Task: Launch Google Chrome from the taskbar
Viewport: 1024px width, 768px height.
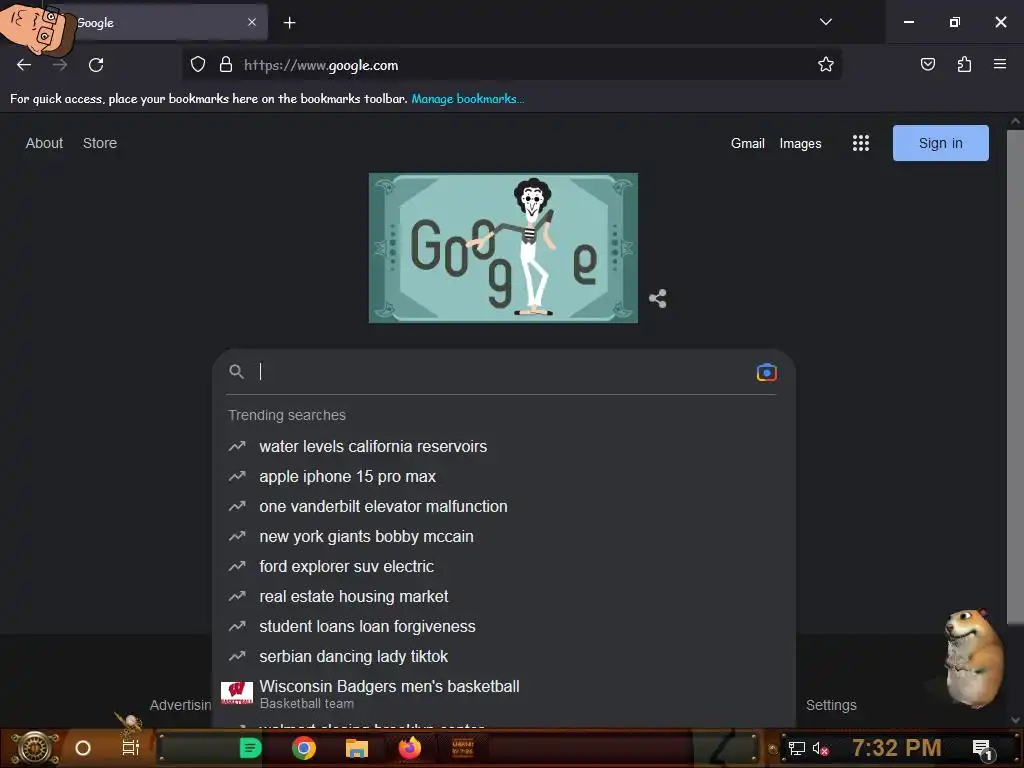Action: 304,748
